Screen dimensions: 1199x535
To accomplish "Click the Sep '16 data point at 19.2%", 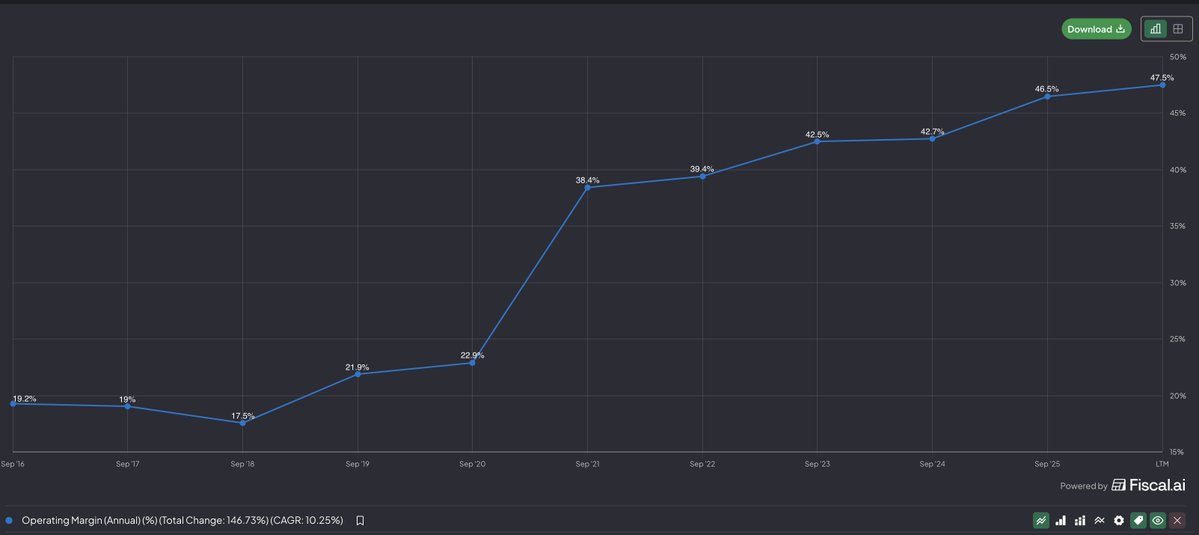I will coord(13,404).
